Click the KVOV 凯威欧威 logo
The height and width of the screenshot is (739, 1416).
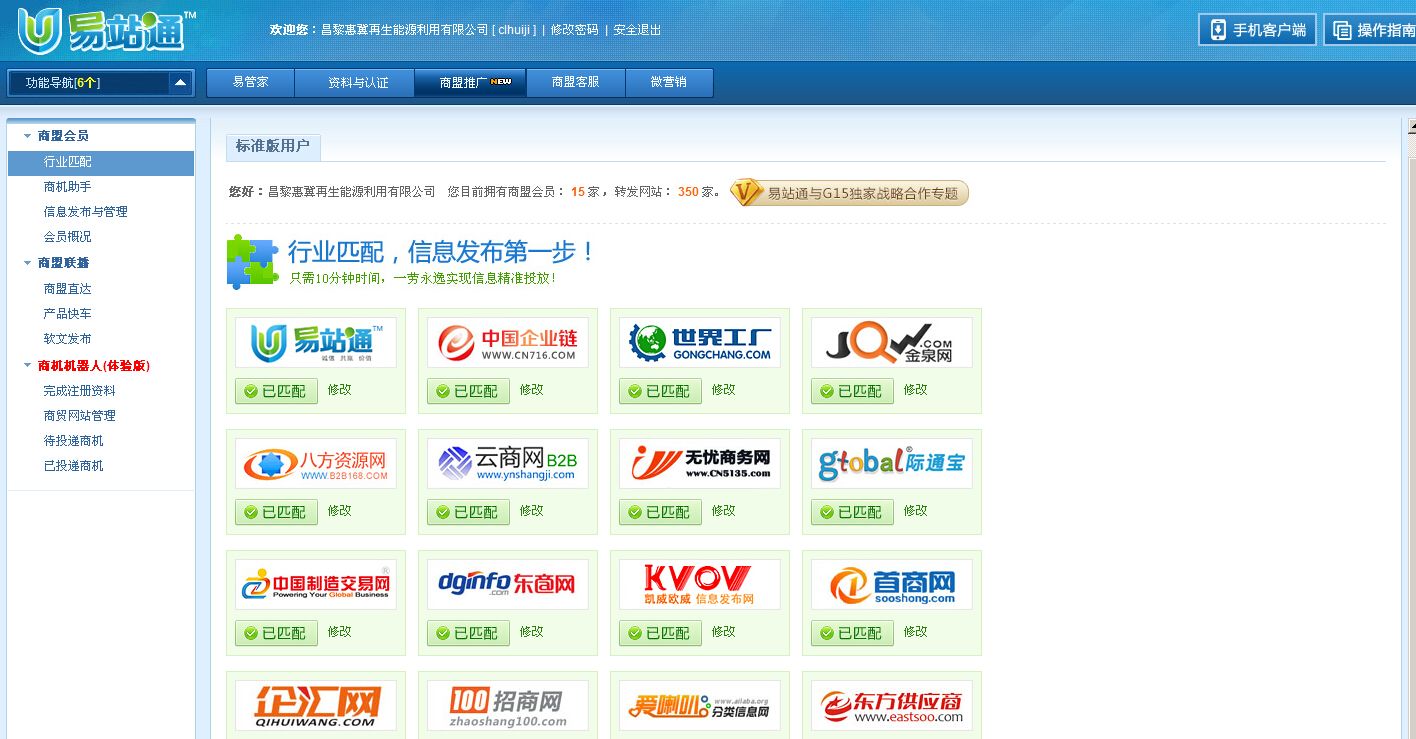[x=700, y=585]
